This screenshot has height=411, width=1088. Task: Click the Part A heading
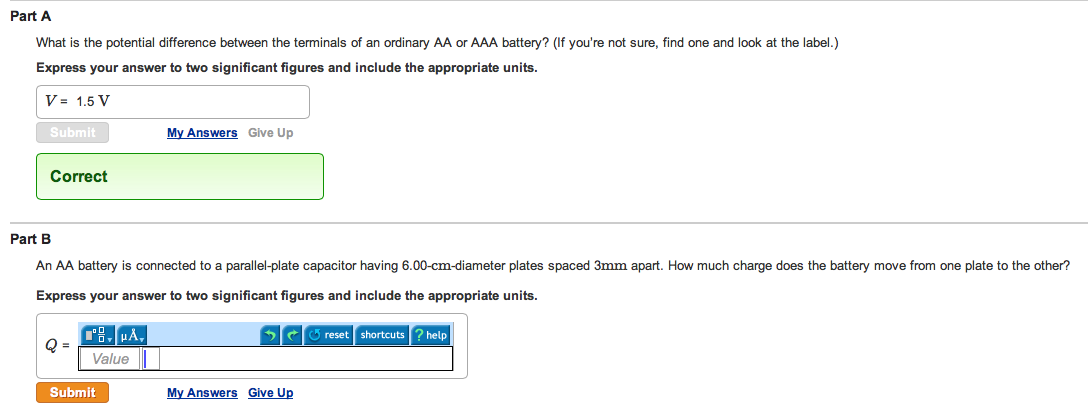coord(31,16)
